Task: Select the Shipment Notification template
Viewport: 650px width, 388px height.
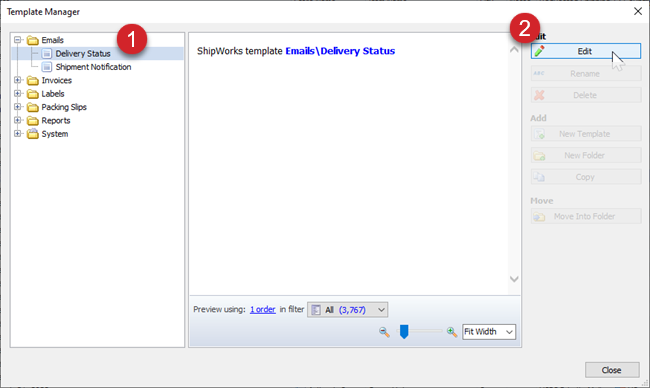Action: [x=93, y=67]
